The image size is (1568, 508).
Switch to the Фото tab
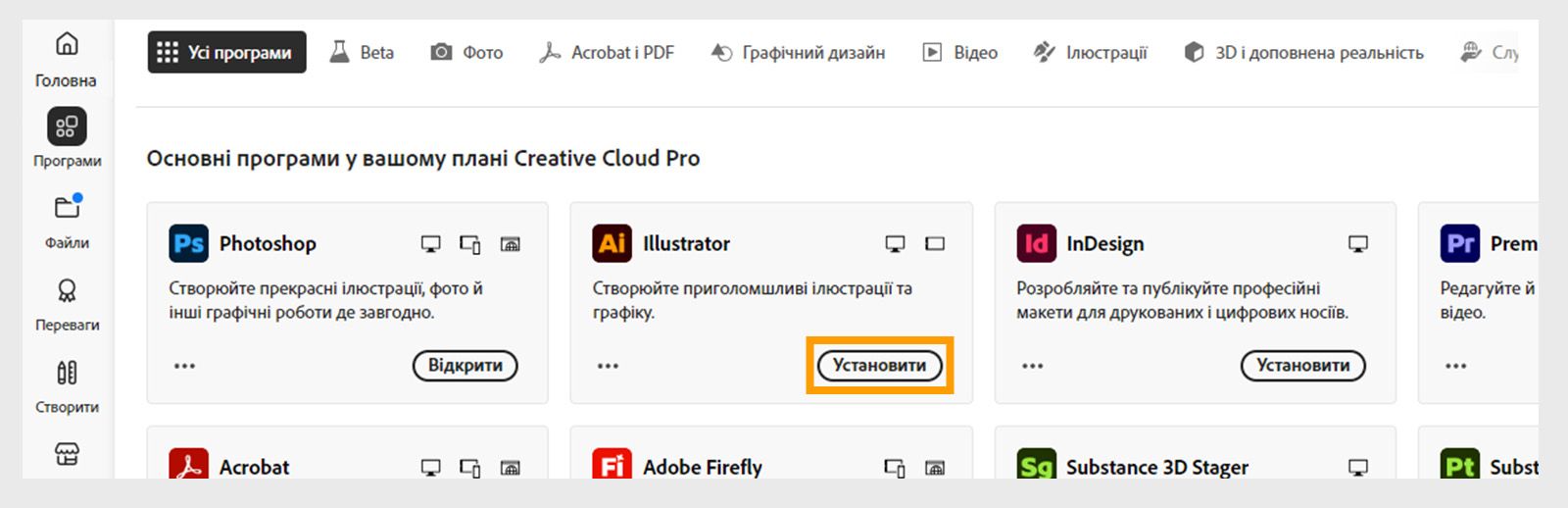(x=466, y=52)
